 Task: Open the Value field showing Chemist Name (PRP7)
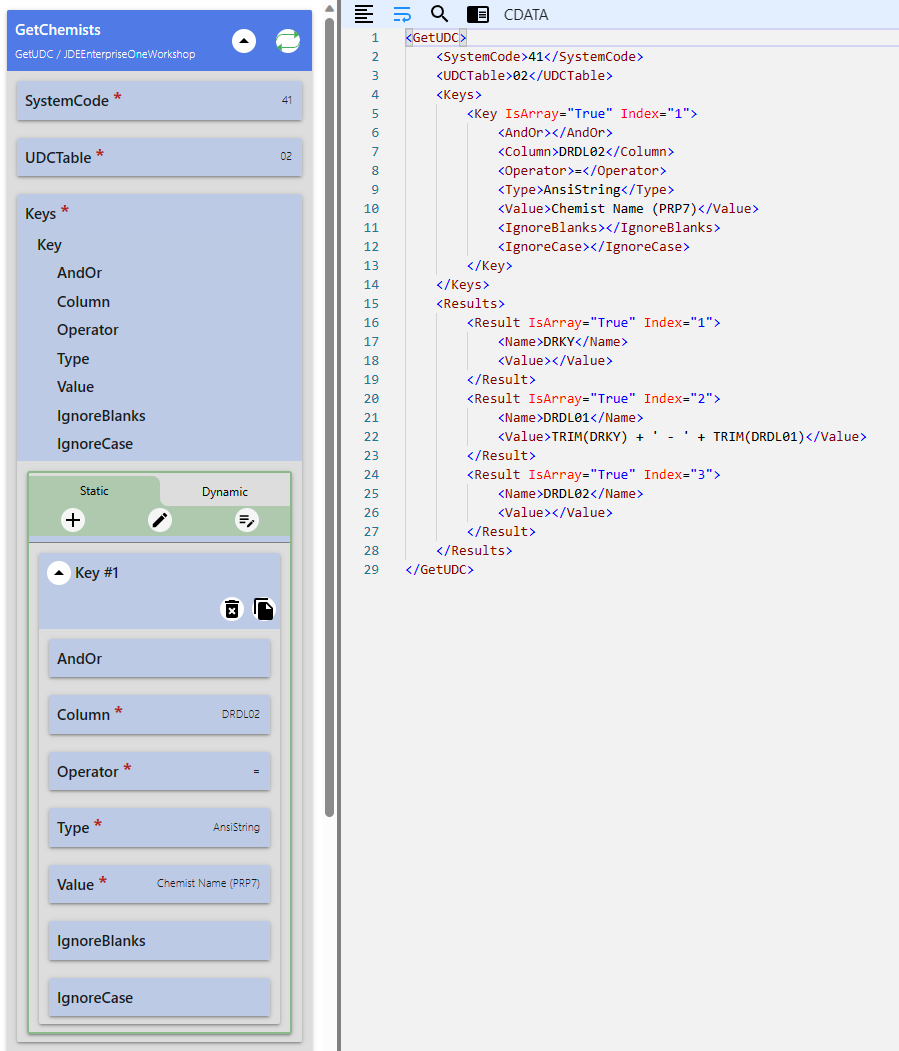(x=160, y=884)
